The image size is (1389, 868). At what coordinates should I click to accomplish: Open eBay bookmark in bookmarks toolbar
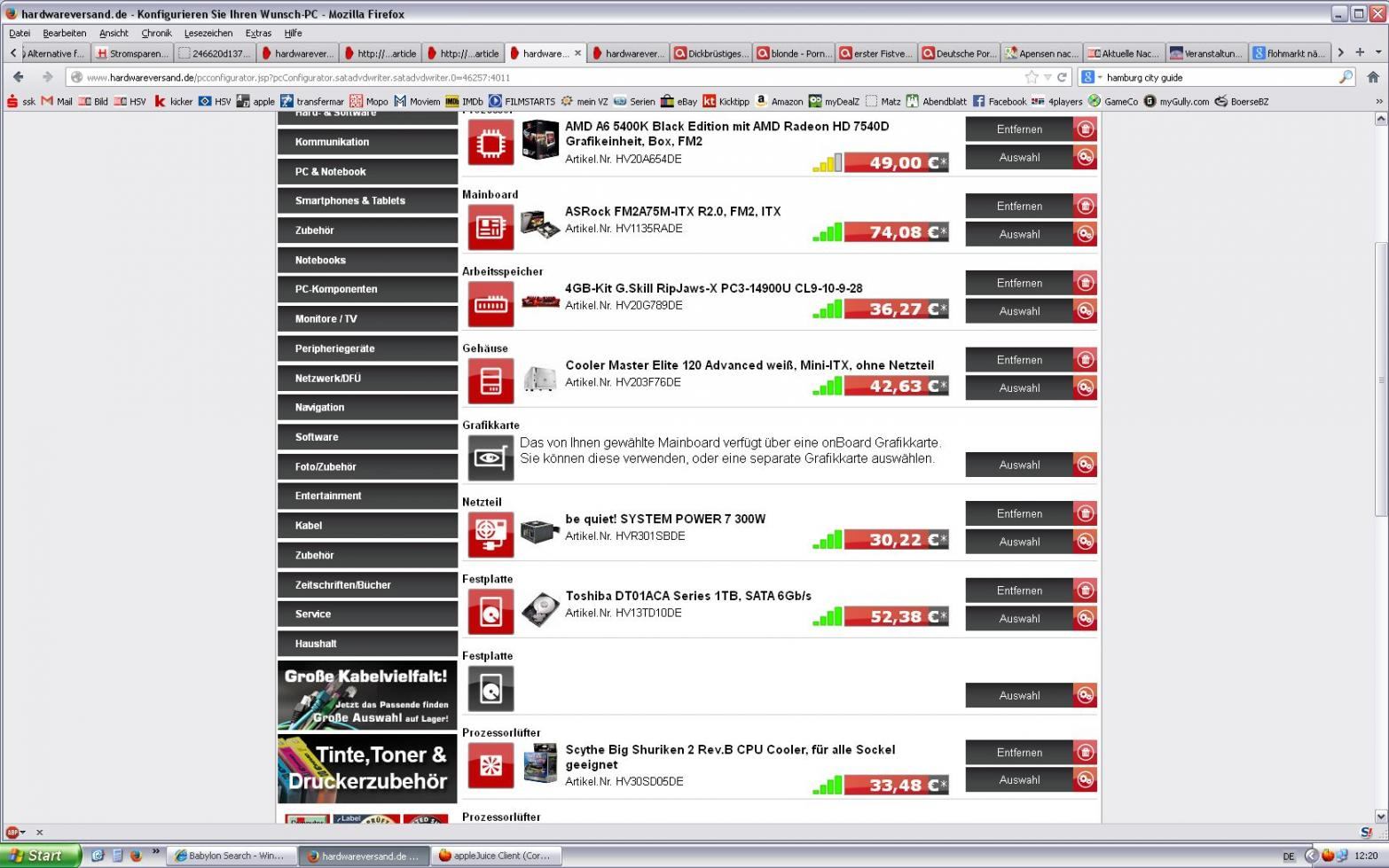point(679,101)
